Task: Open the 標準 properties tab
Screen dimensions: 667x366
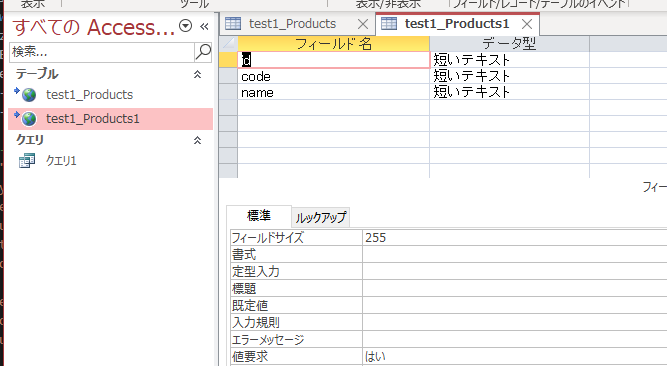Action: (259, 216)
